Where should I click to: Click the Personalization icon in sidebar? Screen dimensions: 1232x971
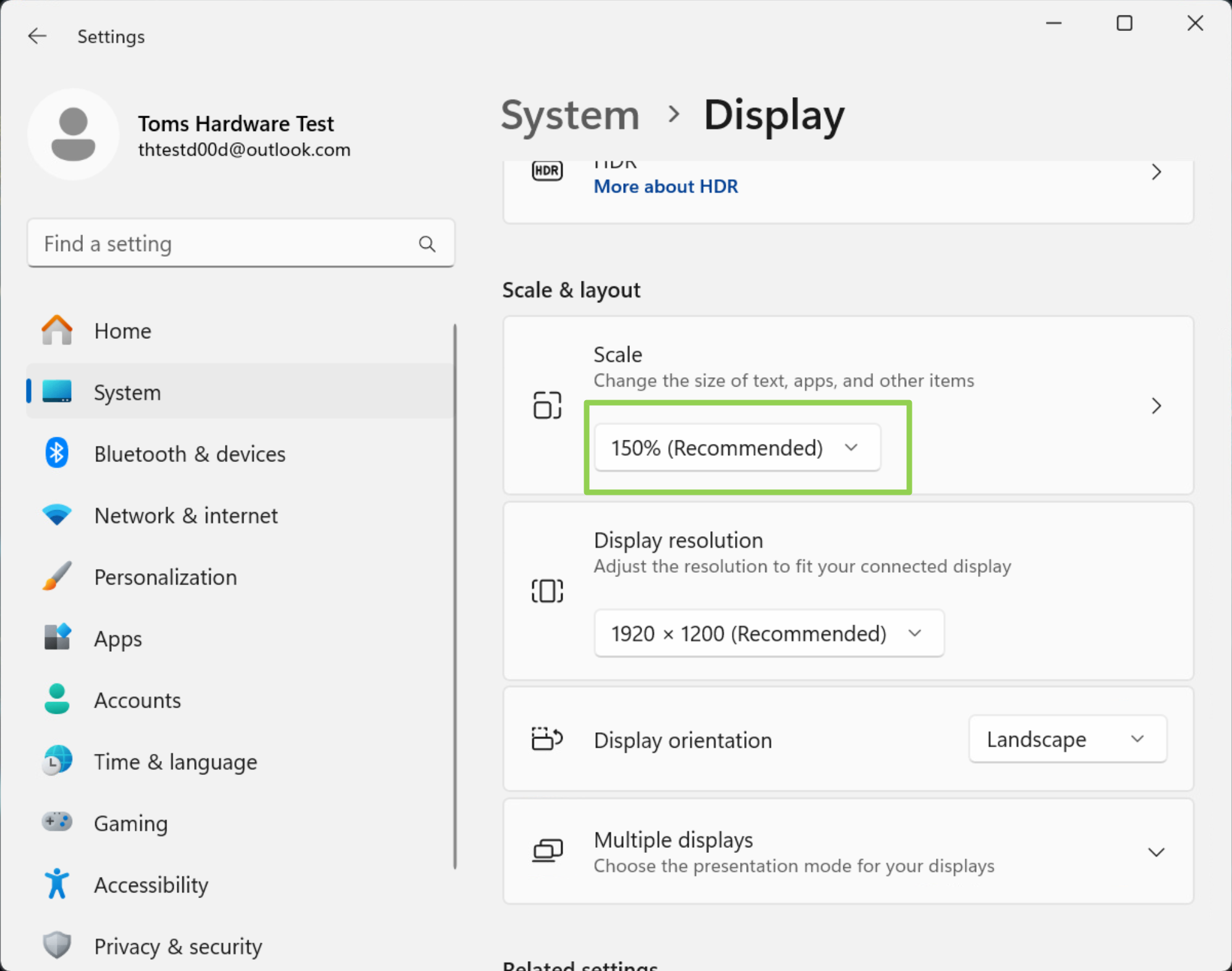coord(57,577)
